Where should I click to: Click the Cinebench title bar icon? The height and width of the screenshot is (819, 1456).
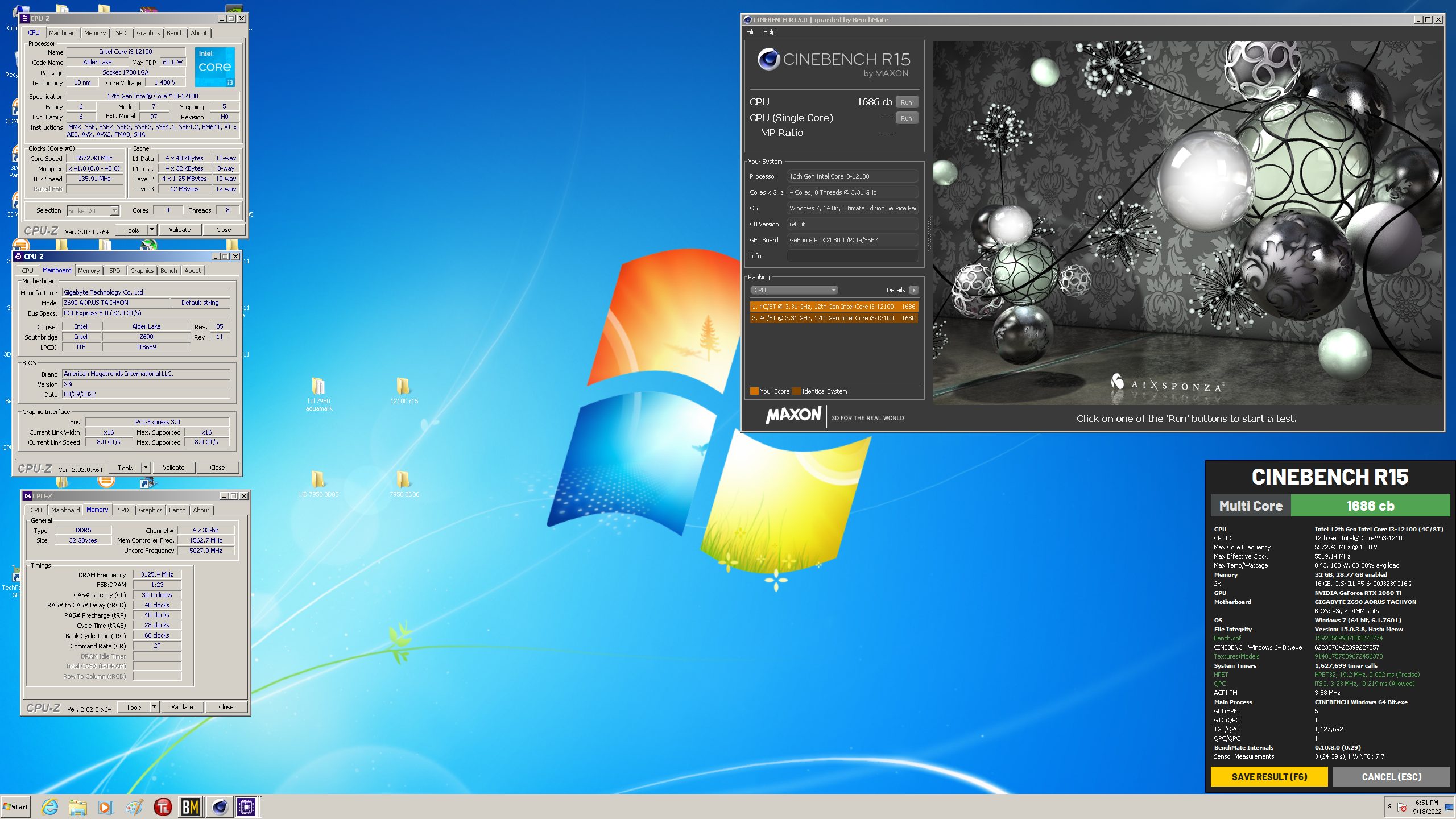coord(748,20)
